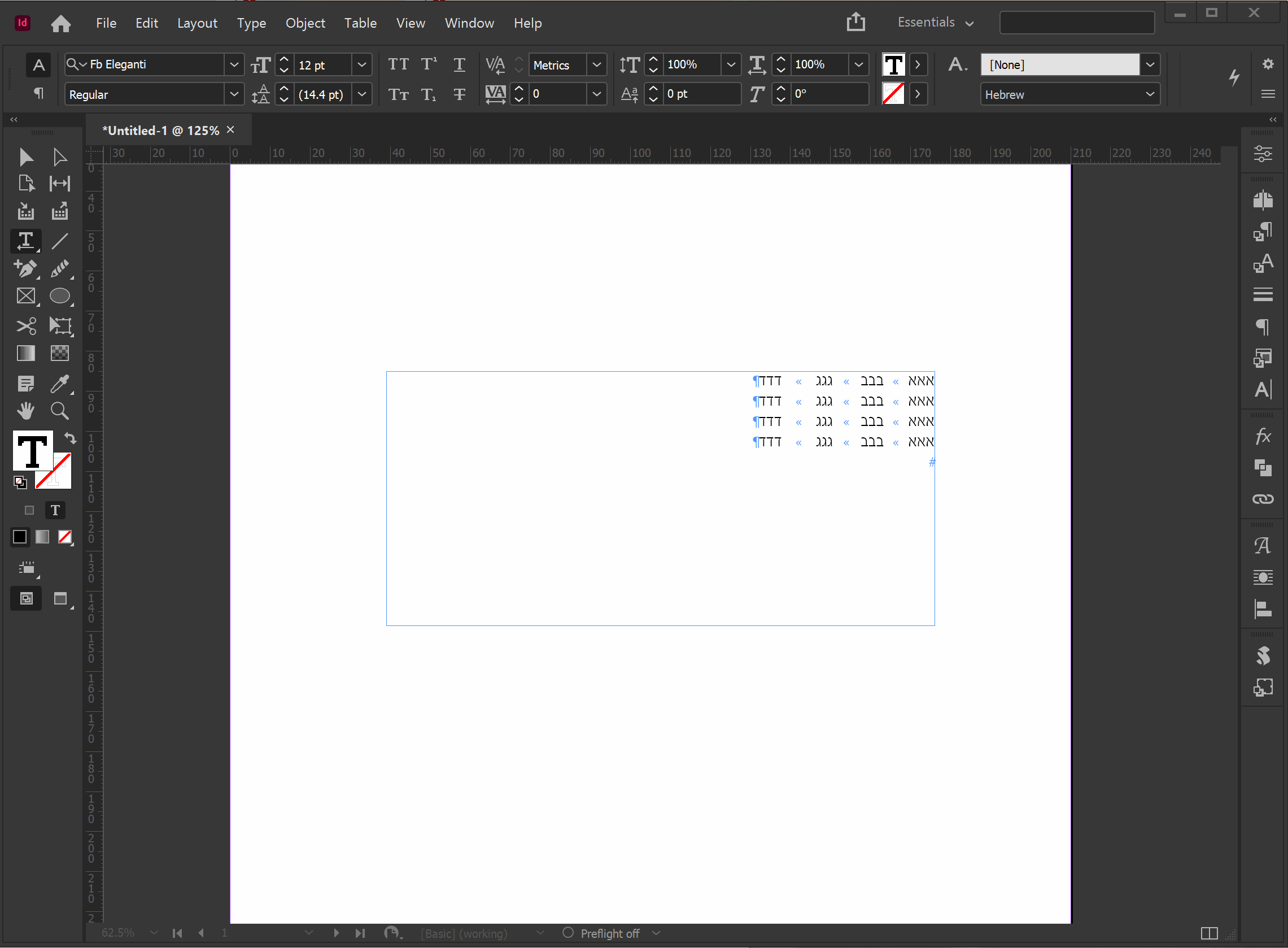Select the Scissors tool
The image size is (1288, 948).
point(25,325)
